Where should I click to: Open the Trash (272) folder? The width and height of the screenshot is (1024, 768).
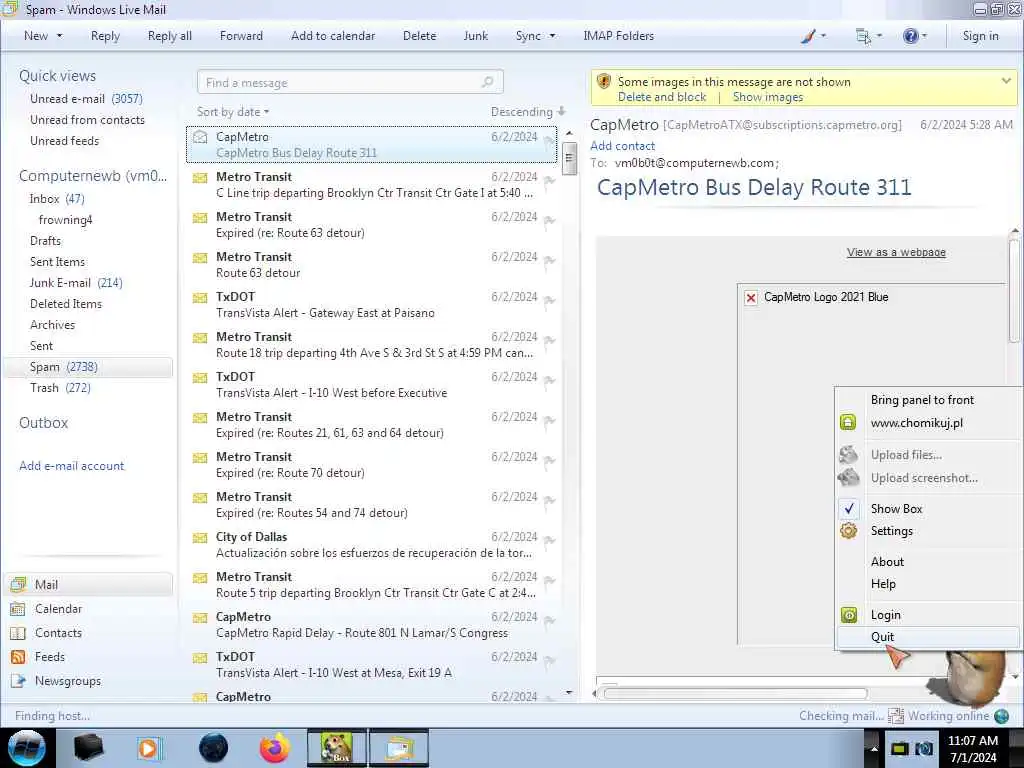[60, 388]
